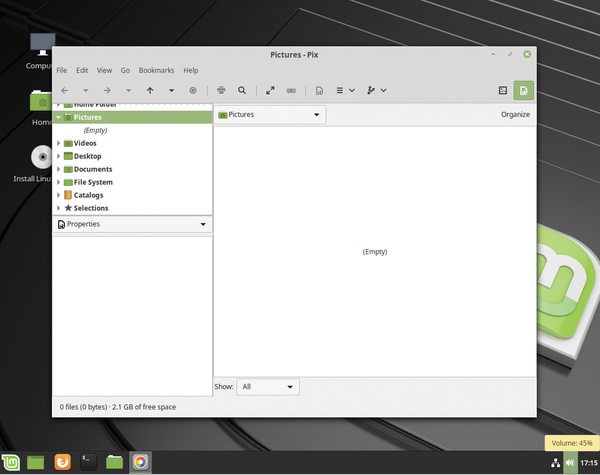Open the View menu
Viewport: 600px width, 475px height.
(104, 70)
